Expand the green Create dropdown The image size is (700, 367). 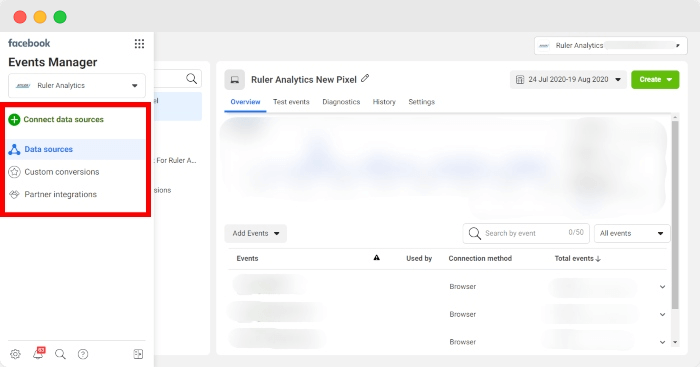click(655, 79)
